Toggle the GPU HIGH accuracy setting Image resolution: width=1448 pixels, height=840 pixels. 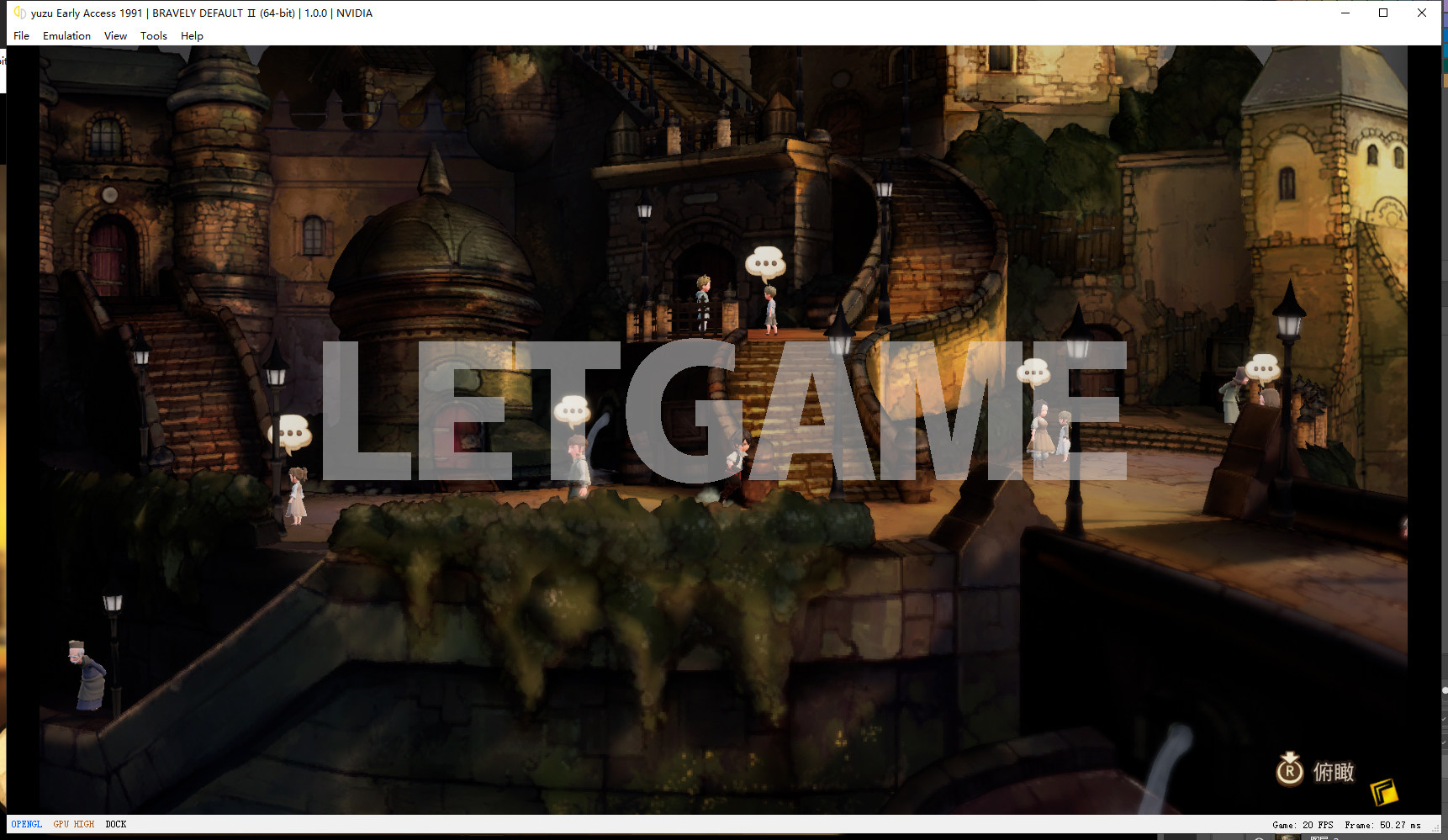[x=73, y=824]
